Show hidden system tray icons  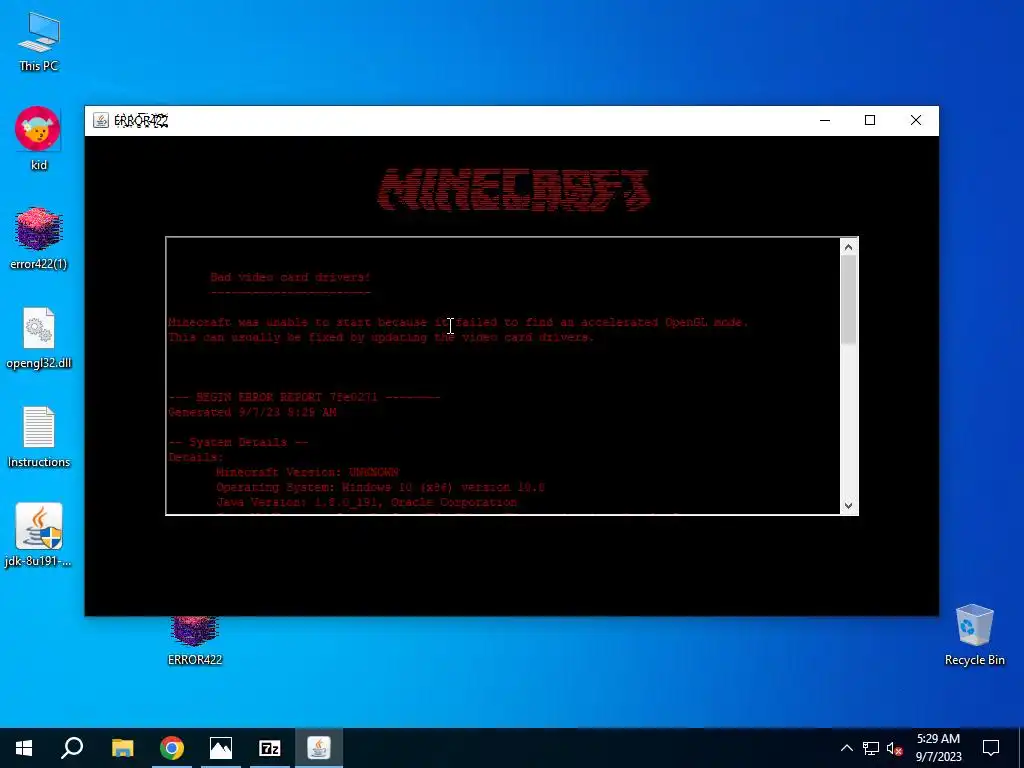846,748
